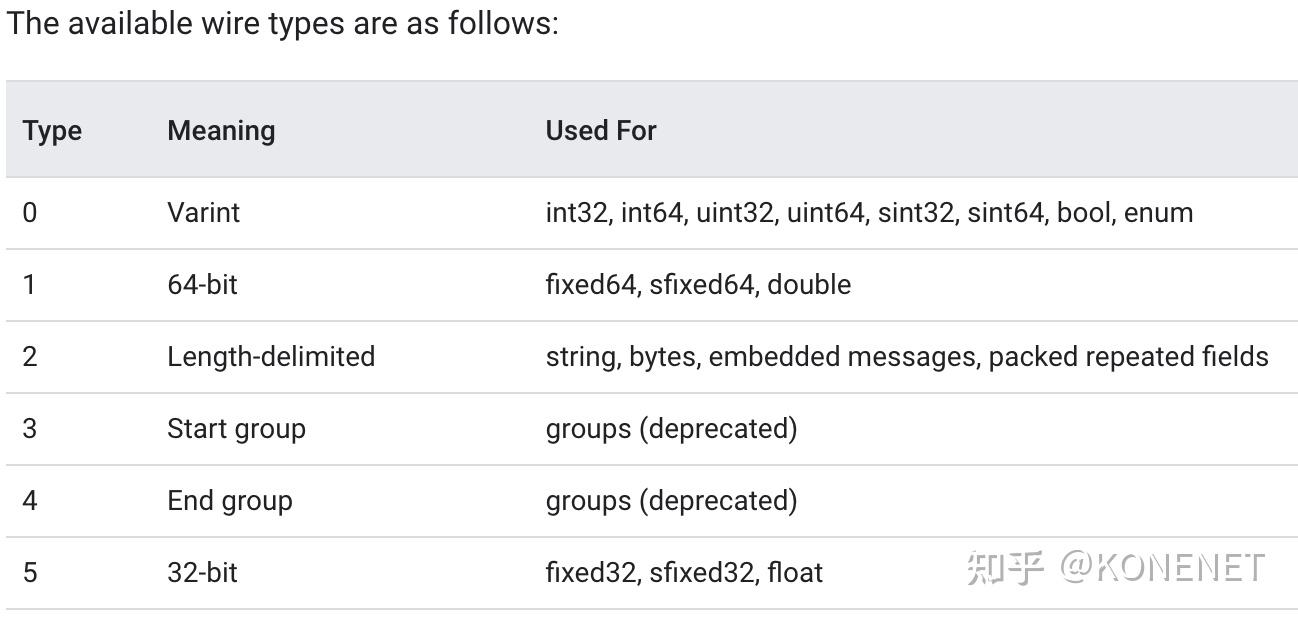The image size is (1298, 618).
Task: Click the type number 3 cell
Action: pyautogui.click(x=30, y=429)
